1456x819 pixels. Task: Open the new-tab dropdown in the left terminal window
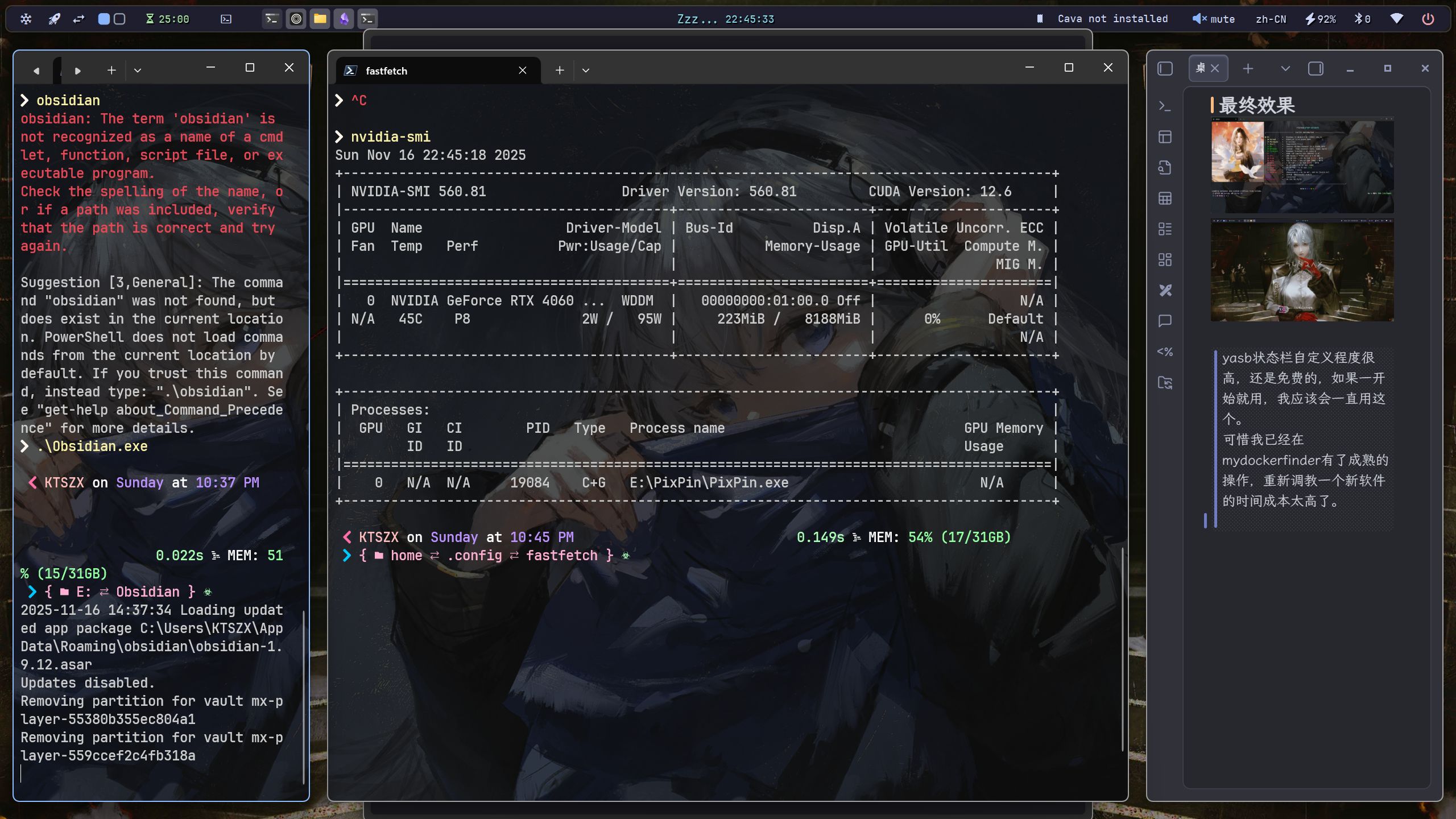[x=137, y=71]
